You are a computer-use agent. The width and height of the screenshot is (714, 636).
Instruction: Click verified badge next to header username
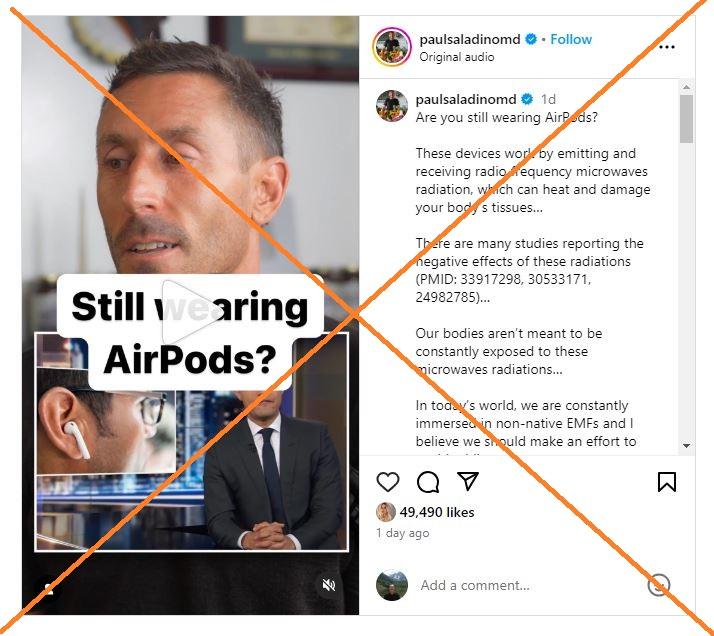coord(531,39)
